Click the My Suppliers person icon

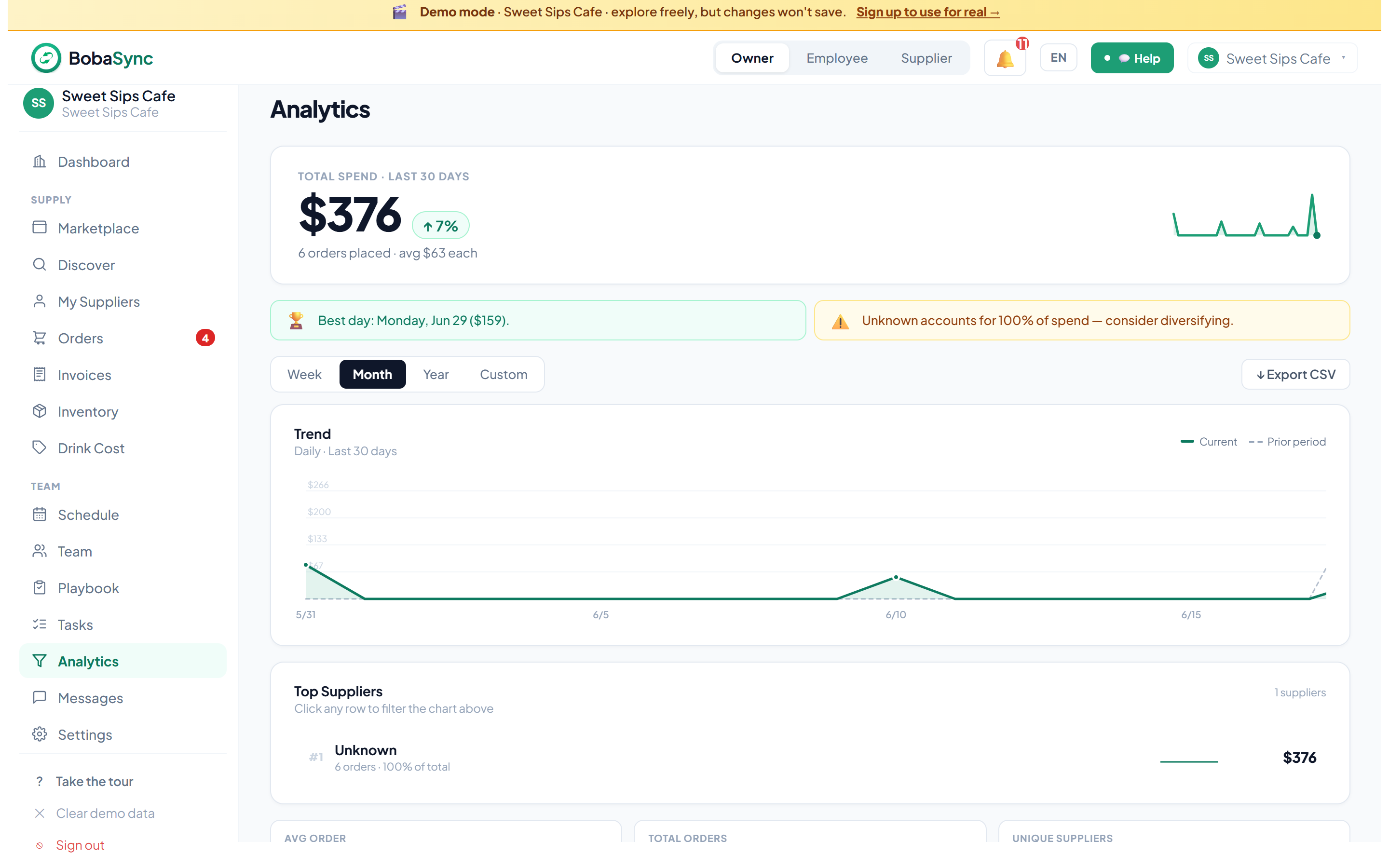point(39,301)
